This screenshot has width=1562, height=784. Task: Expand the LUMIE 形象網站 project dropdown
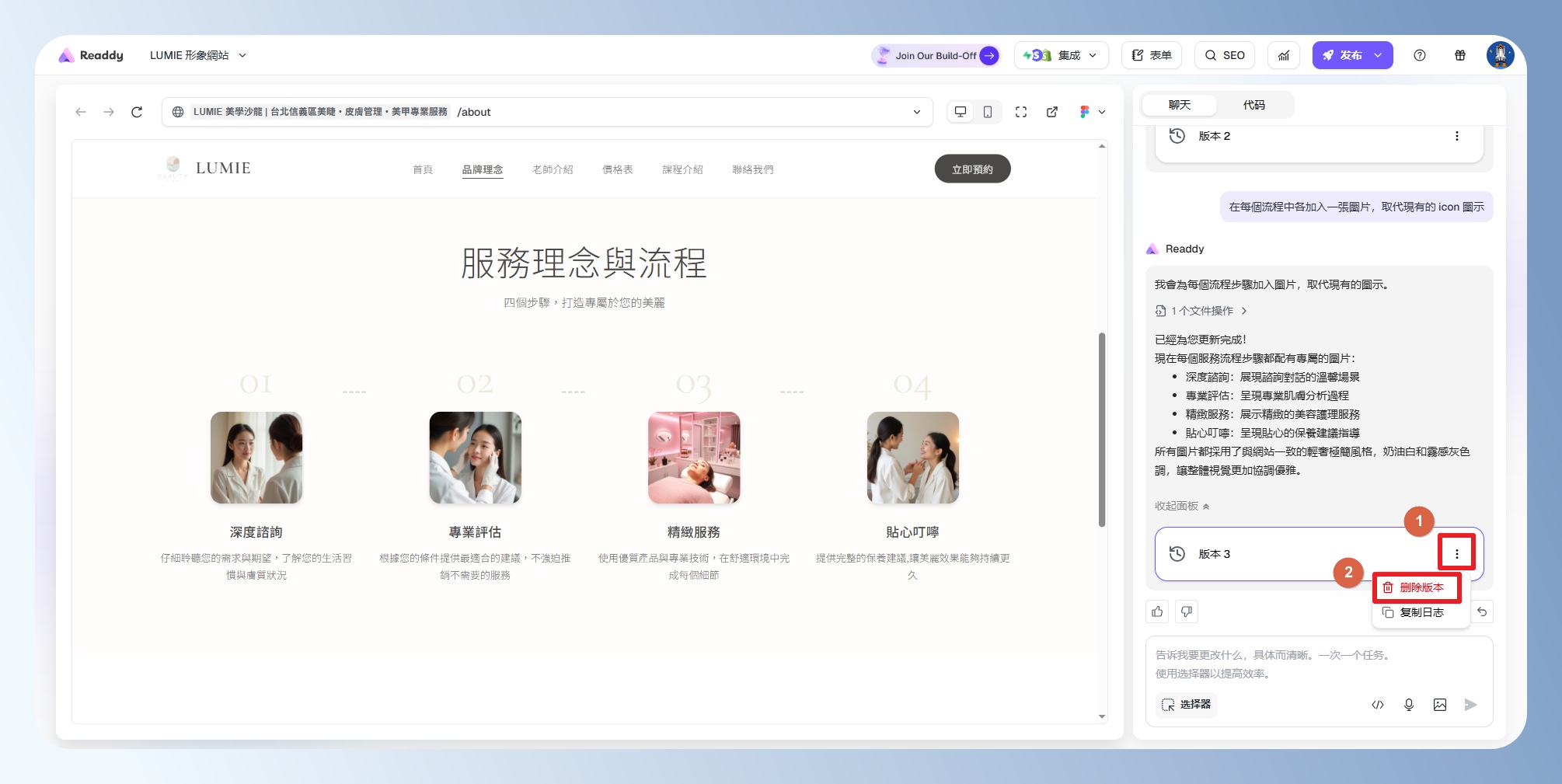(x=198, y=55)
